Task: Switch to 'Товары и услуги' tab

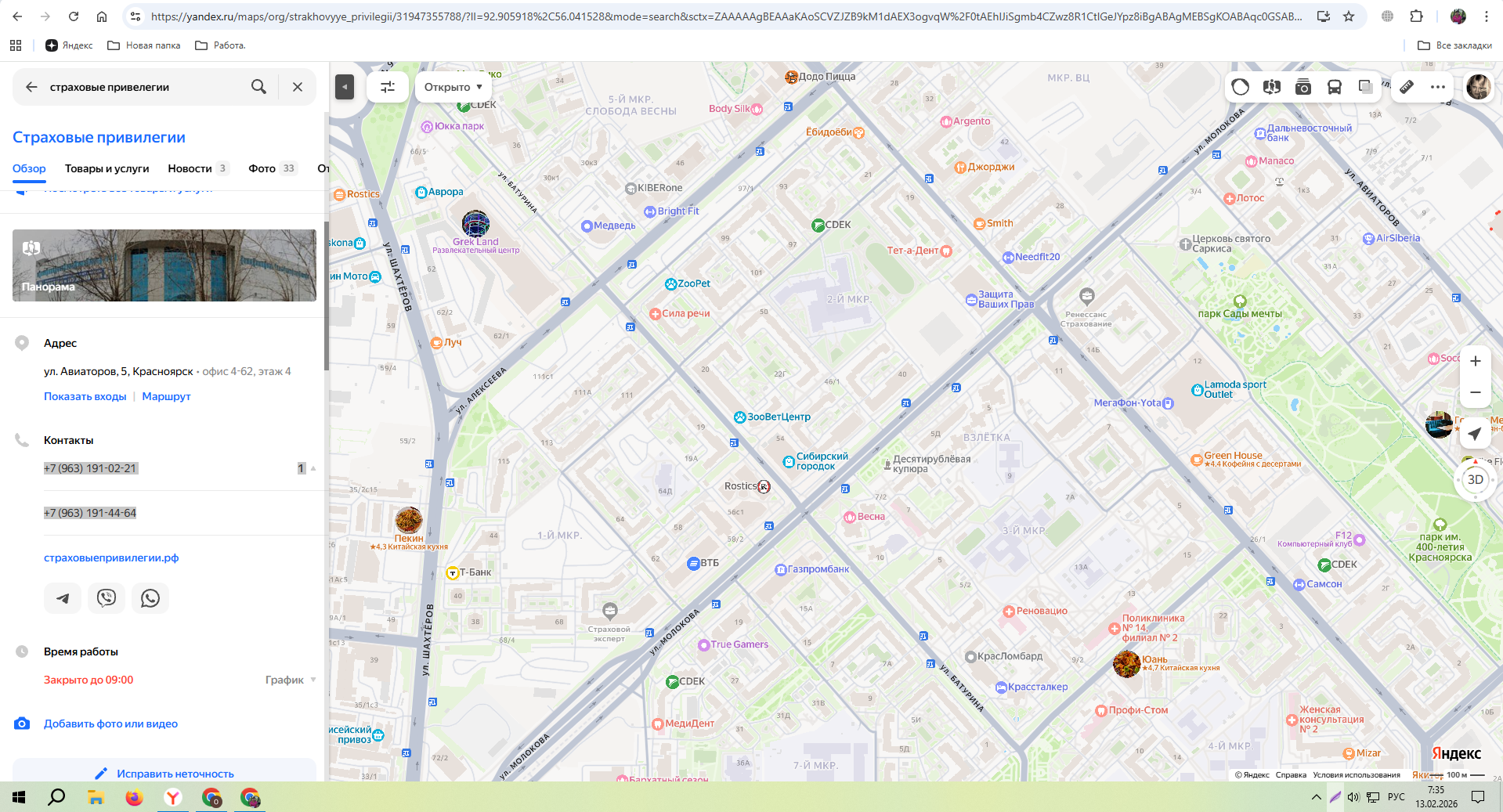Action: click(107, 168)
